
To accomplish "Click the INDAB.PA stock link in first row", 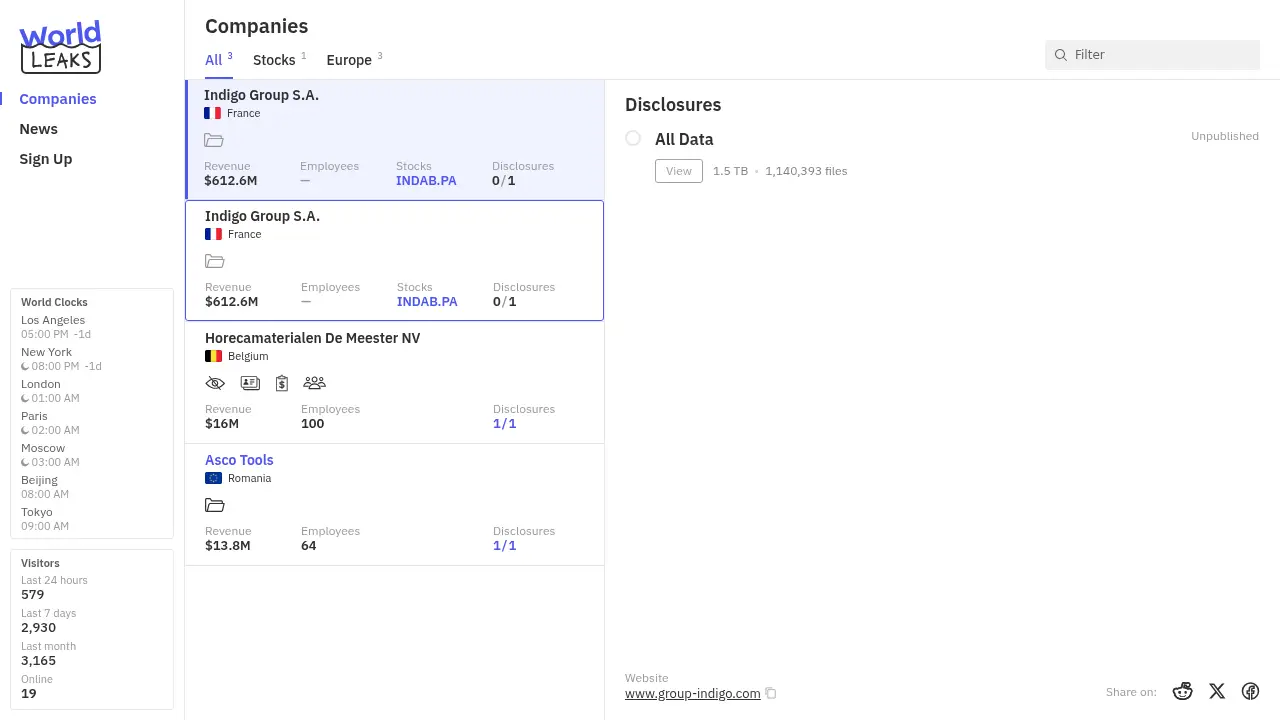I will [x=426, y=181].
